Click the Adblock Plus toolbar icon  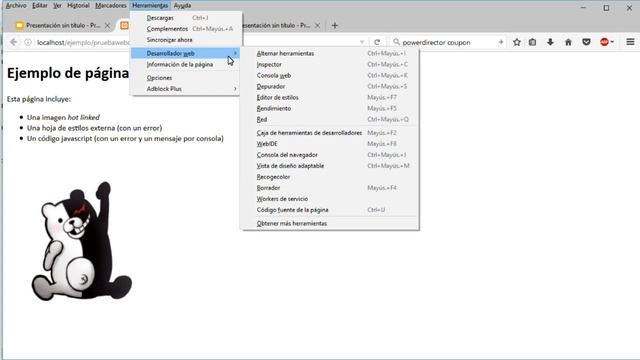(604, 42)
